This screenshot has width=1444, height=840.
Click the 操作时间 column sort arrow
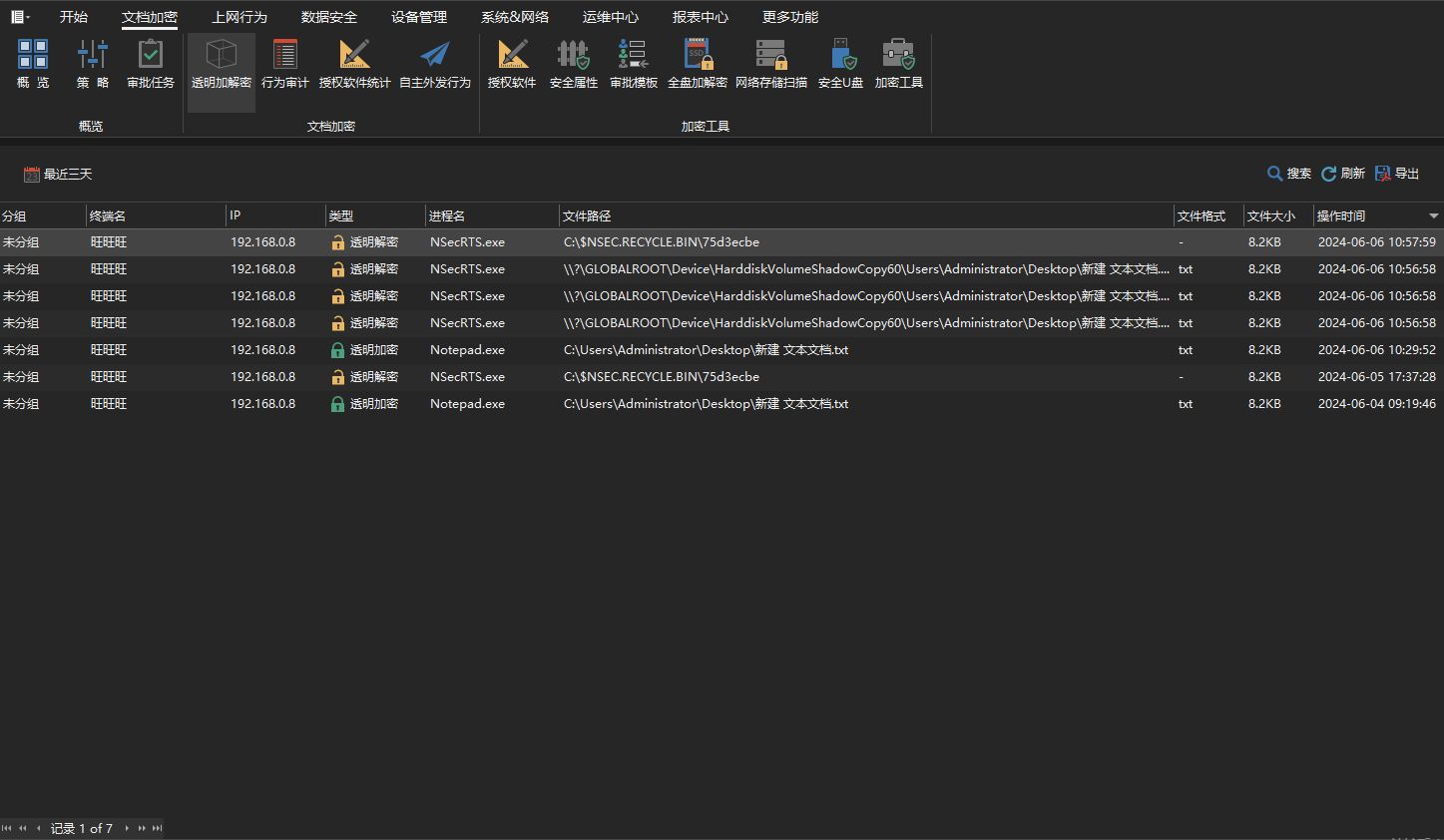click(x=1434, y=216)
